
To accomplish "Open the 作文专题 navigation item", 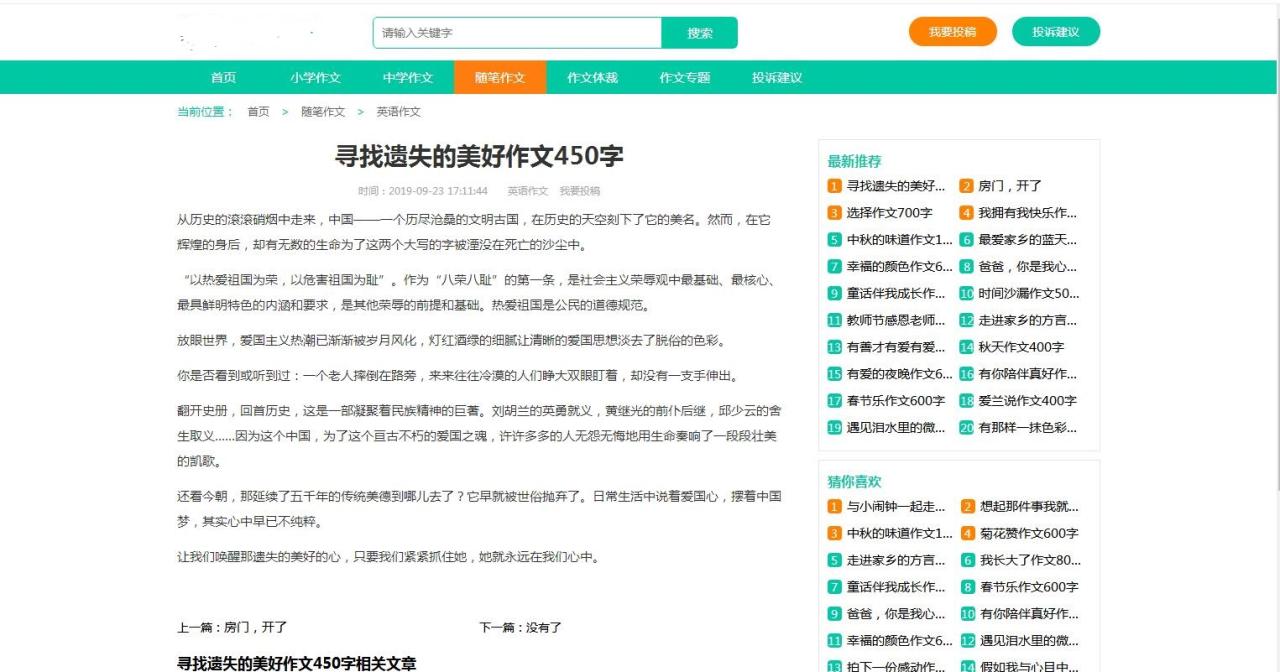I will (684, 77).
